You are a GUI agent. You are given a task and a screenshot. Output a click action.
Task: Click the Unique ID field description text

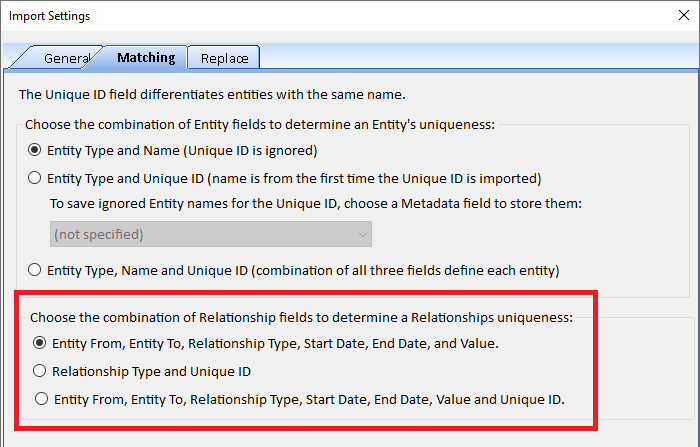(212, 95)
